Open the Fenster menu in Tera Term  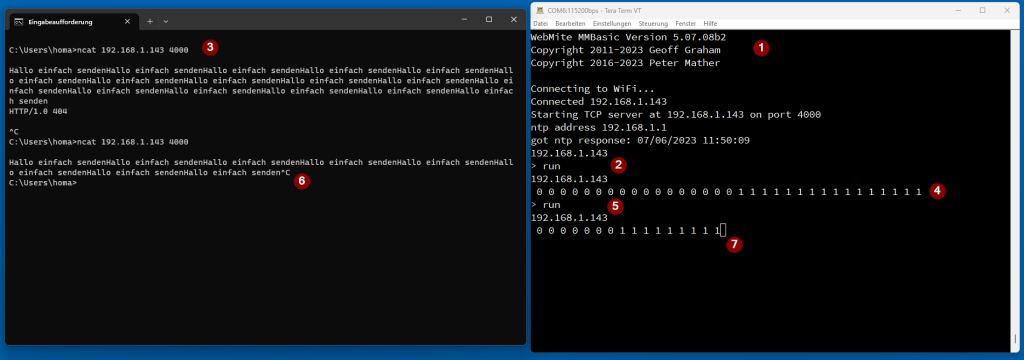(x=686, y=24)
